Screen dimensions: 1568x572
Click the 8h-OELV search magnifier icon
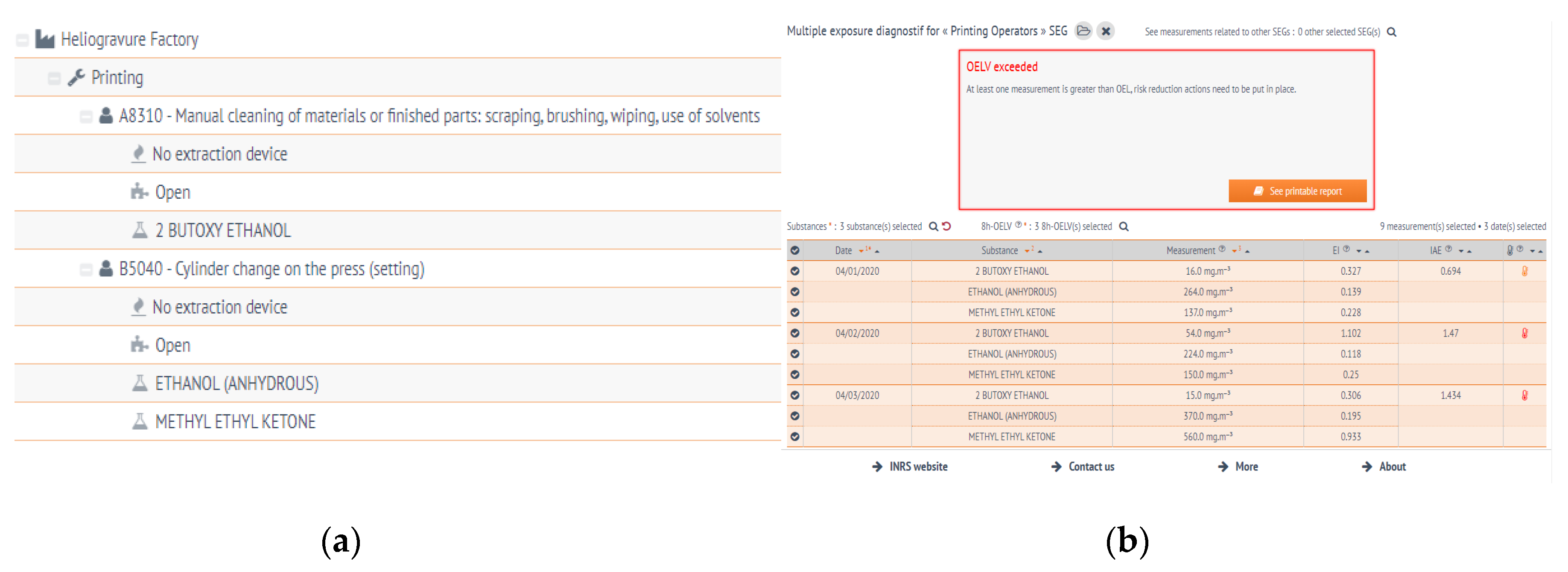click(1124, 226)
